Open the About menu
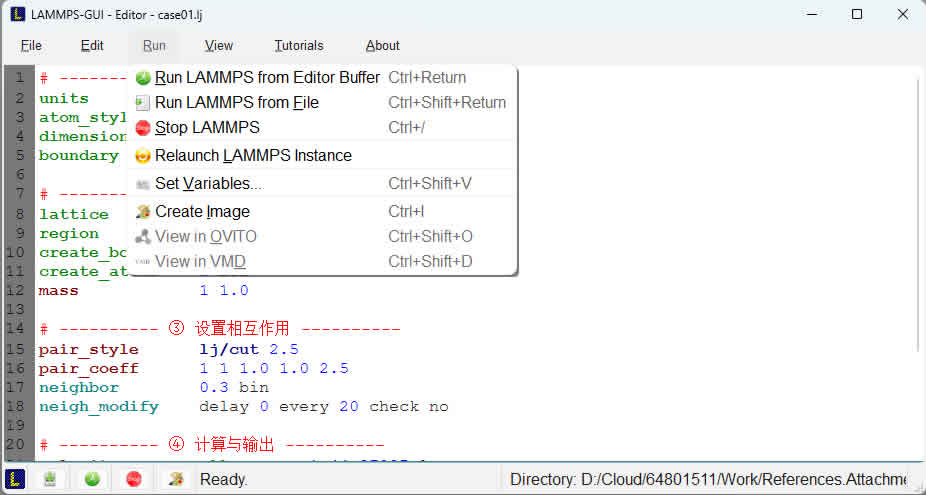Viewport: 926px width, 495px height. tap(383, 45)
